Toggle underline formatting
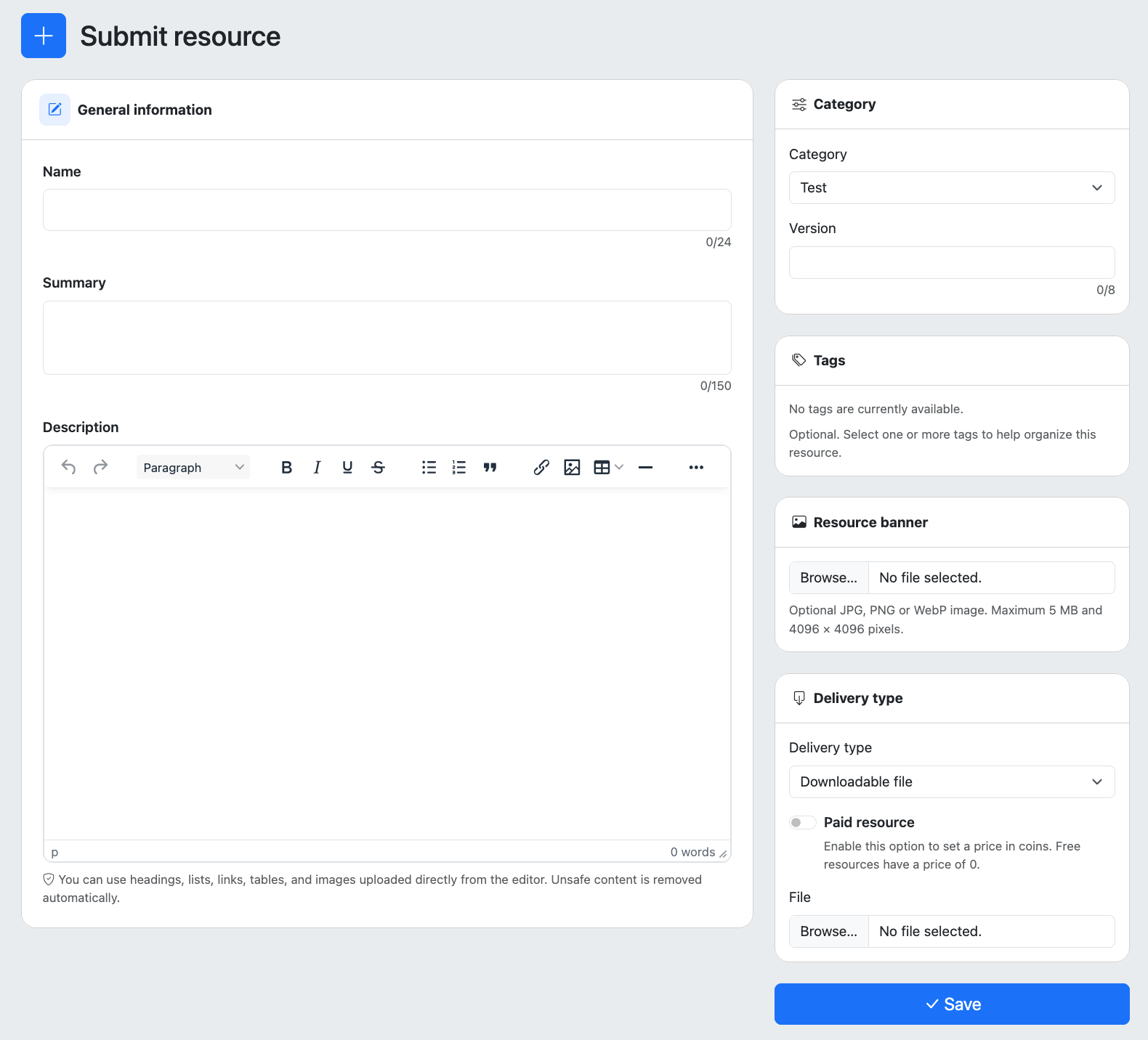 click(x=347, y=467)
